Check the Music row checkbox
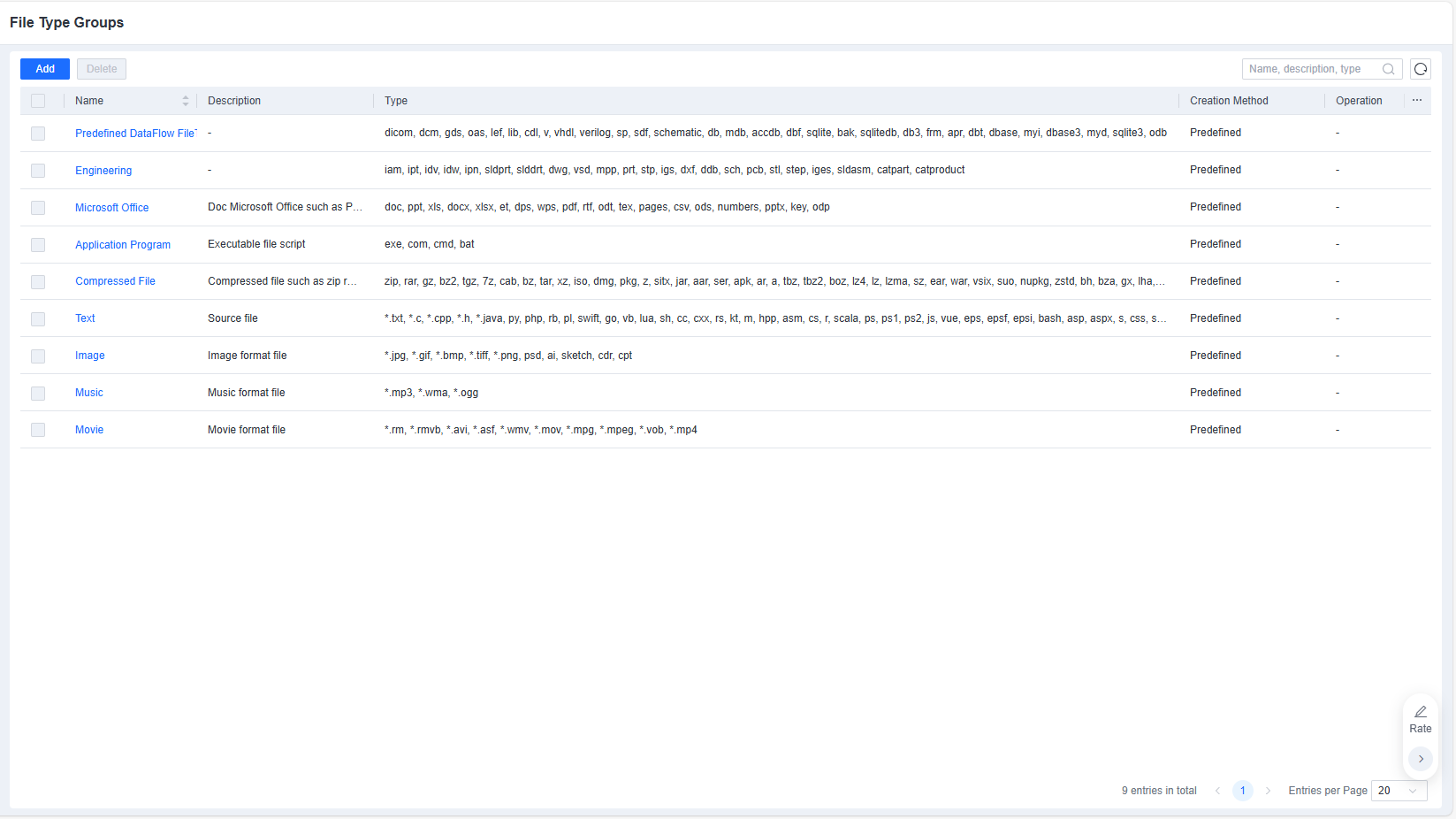The width and height of the screenshot is (1456, 819). [x=38, y=394]
